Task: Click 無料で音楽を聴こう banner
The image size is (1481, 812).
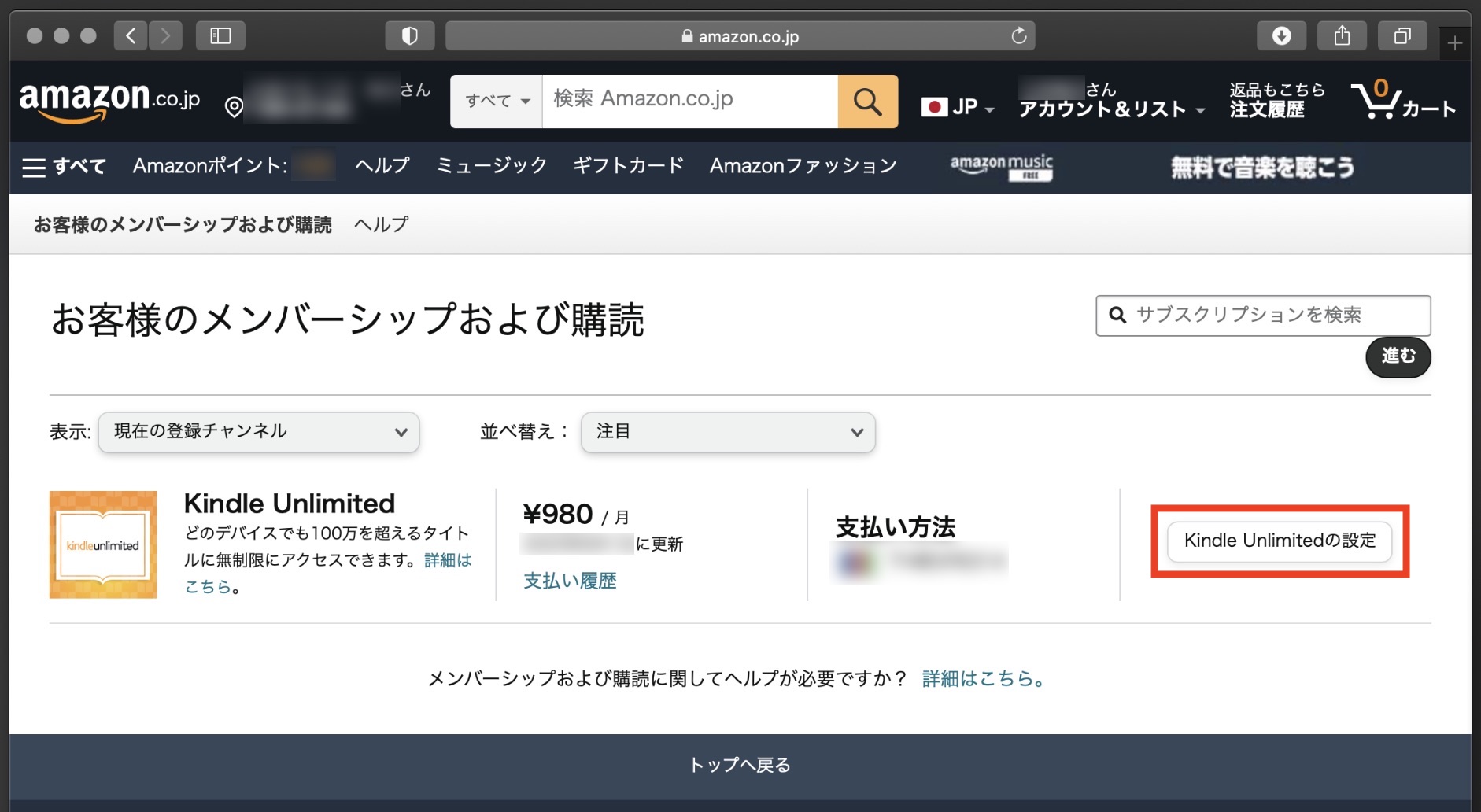Action: [x=1262, y=167]
